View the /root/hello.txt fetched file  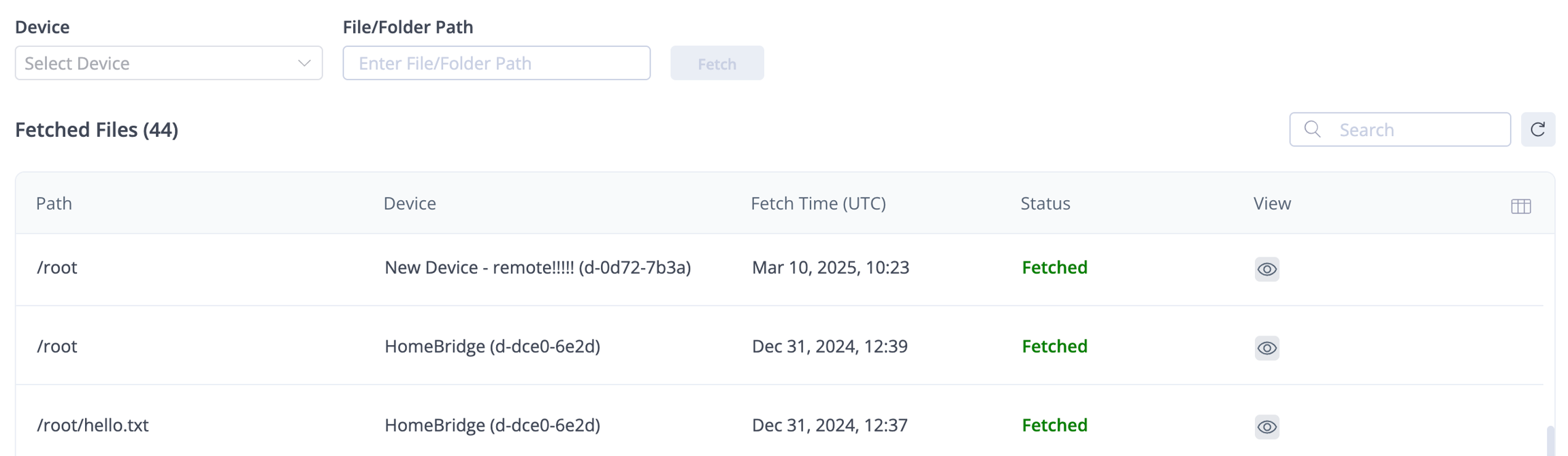[x=1267, y=427]
